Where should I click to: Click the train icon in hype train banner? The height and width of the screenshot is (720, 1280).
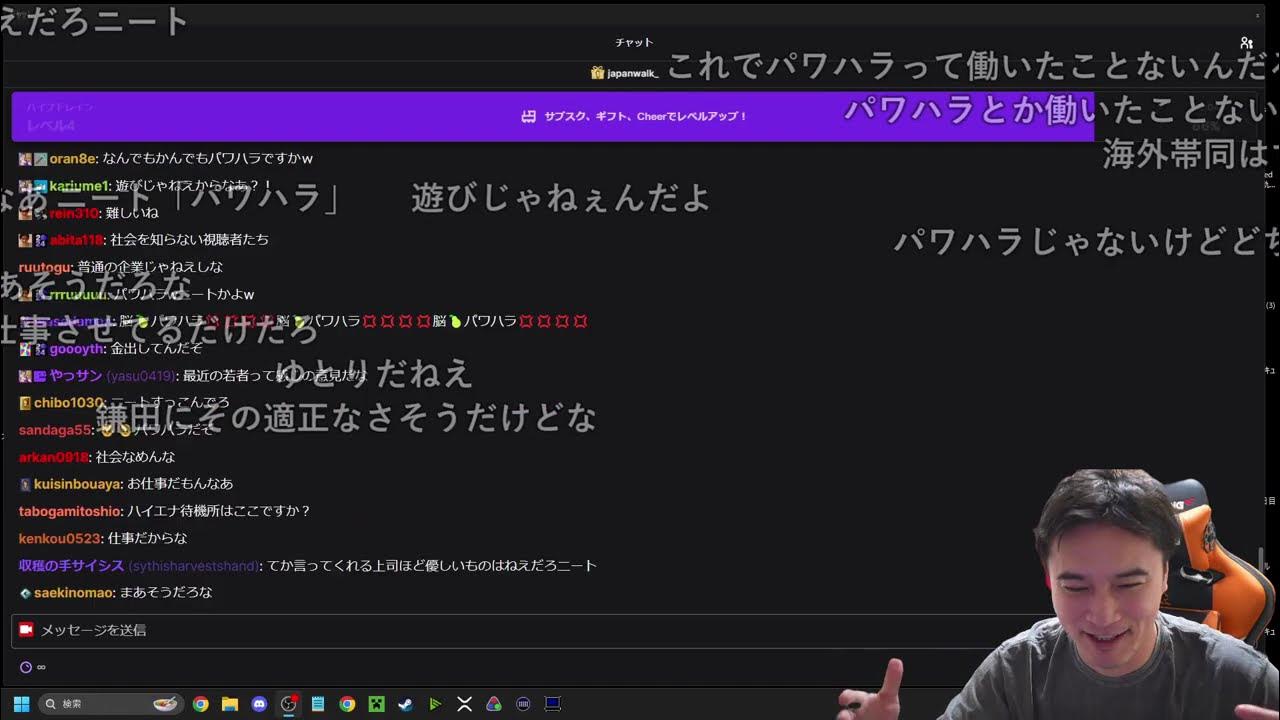529,116
